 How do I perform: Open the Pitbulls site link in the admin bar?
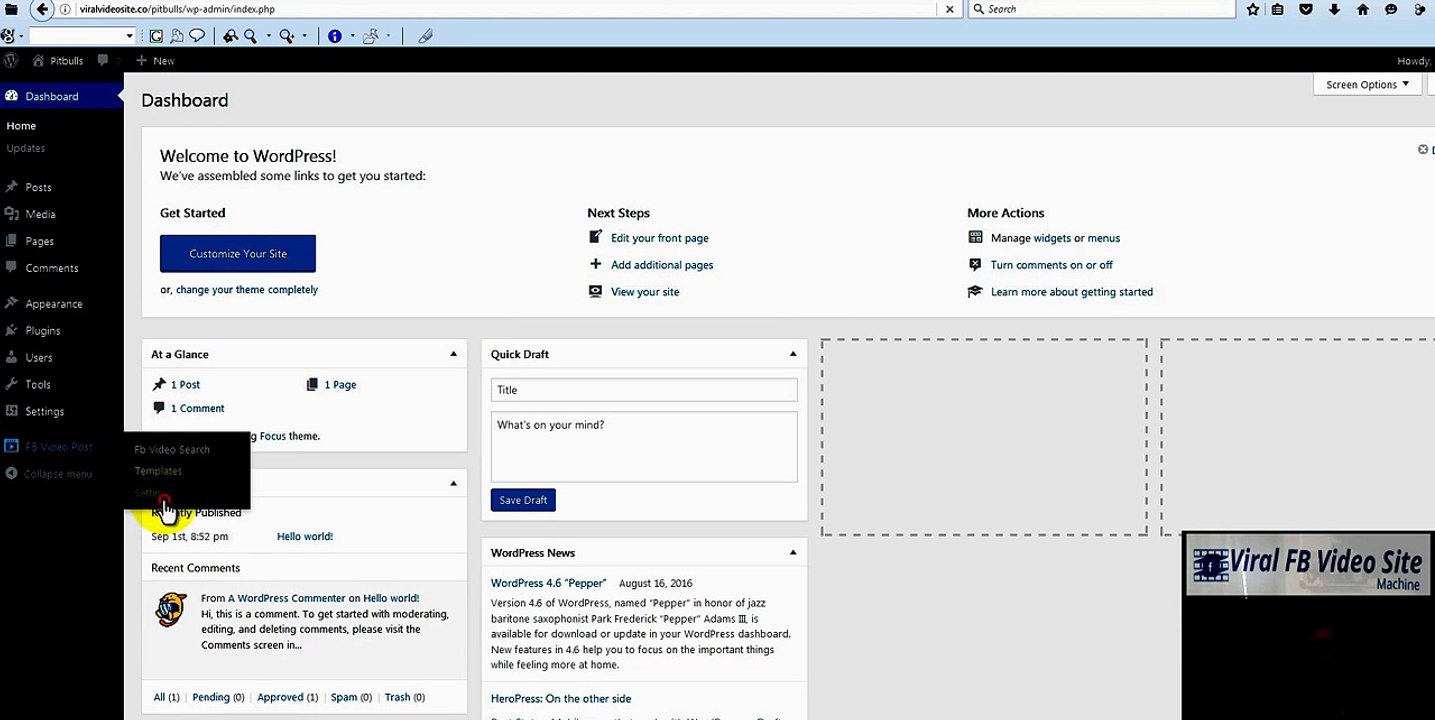click(x=58, y=60)
